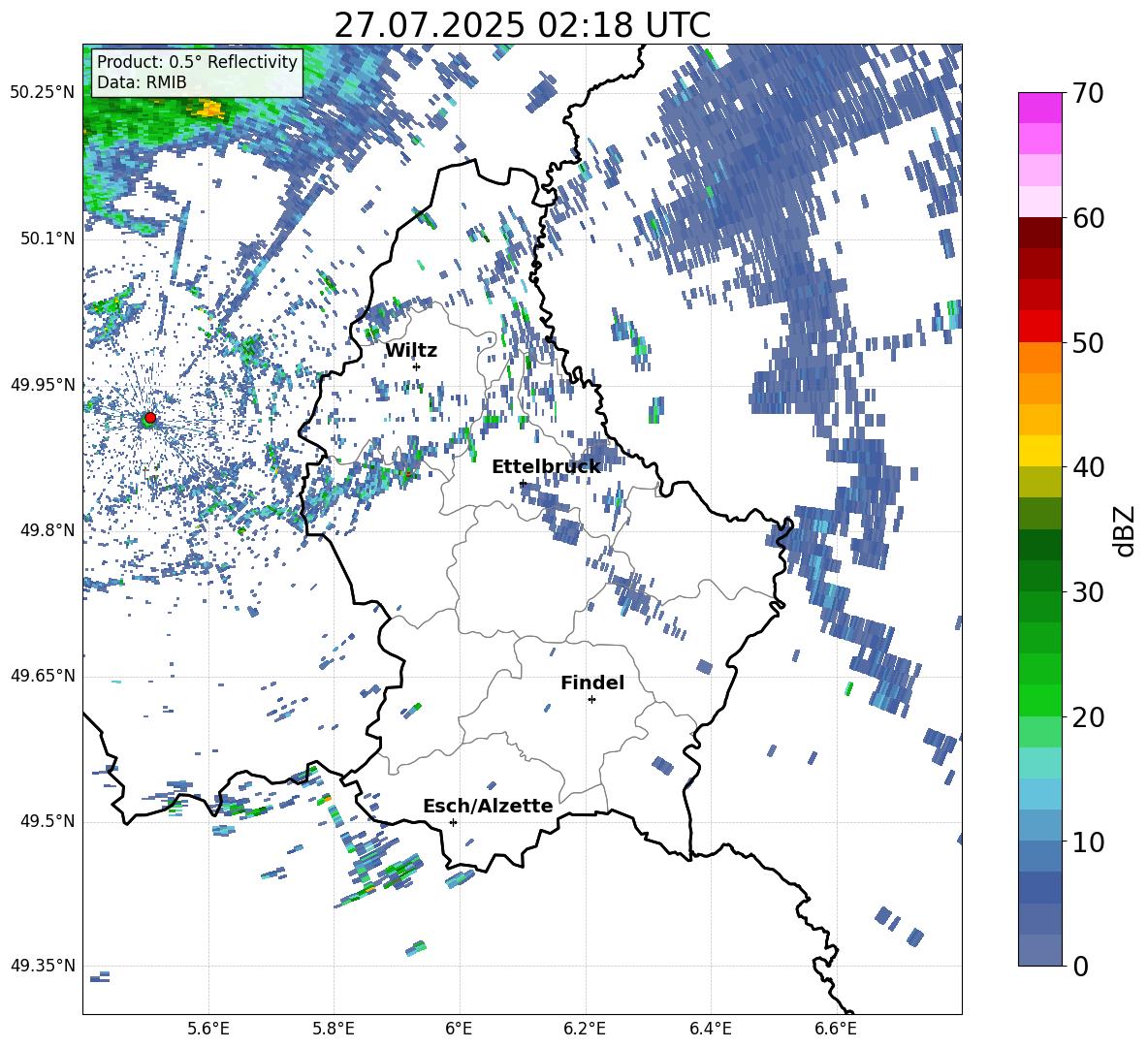Click the 30 value on the colorbar
Screen dimensions: 1148x1048
click(1088, 592)
